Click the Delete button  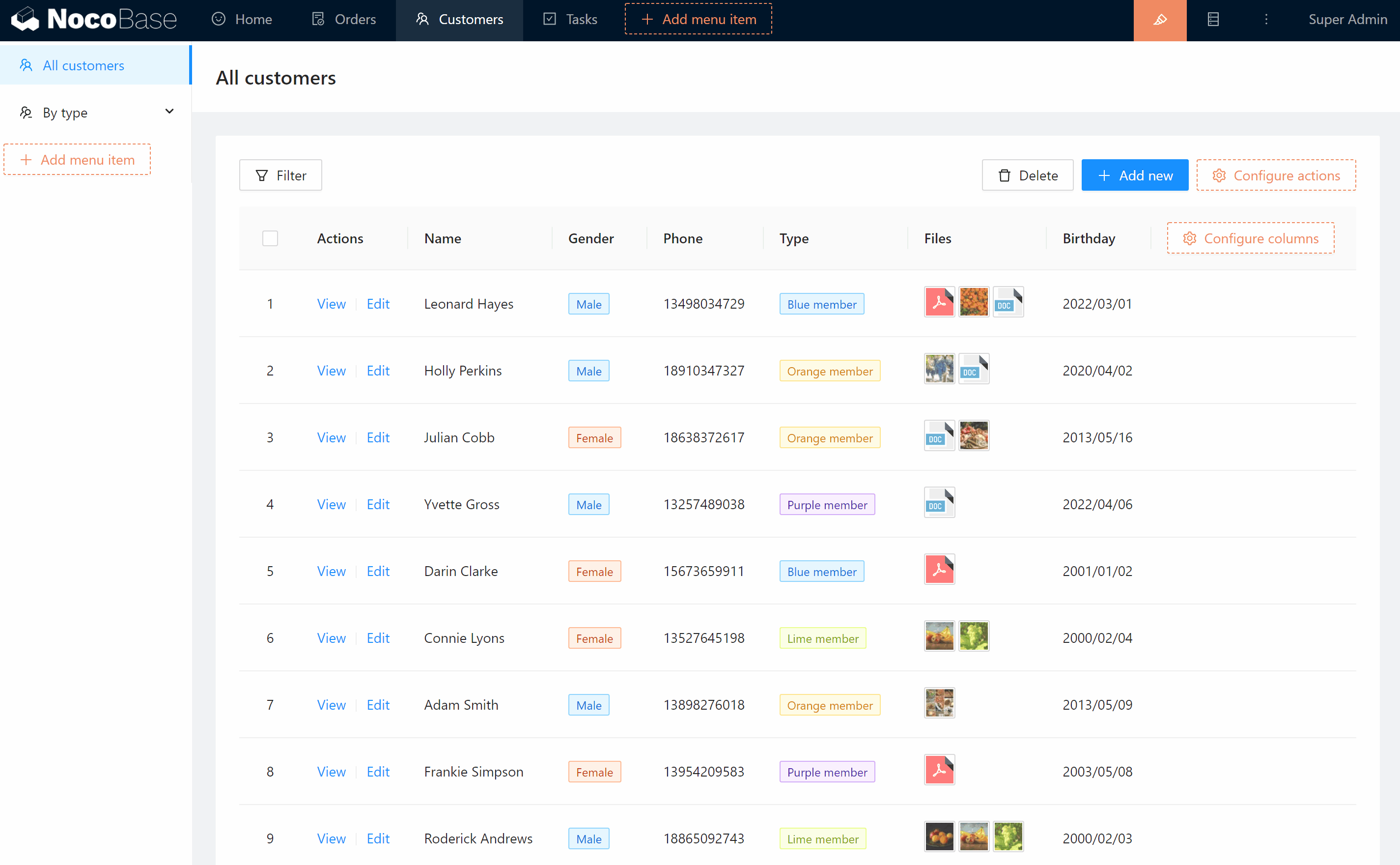click(1027, 175)
